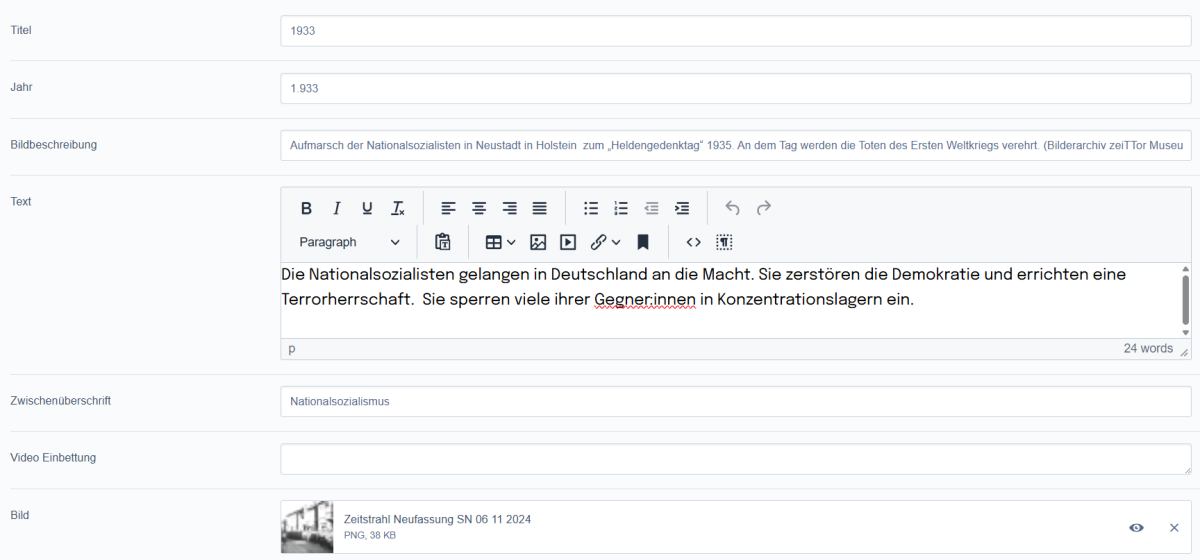Open the source code view

[693, 242]
